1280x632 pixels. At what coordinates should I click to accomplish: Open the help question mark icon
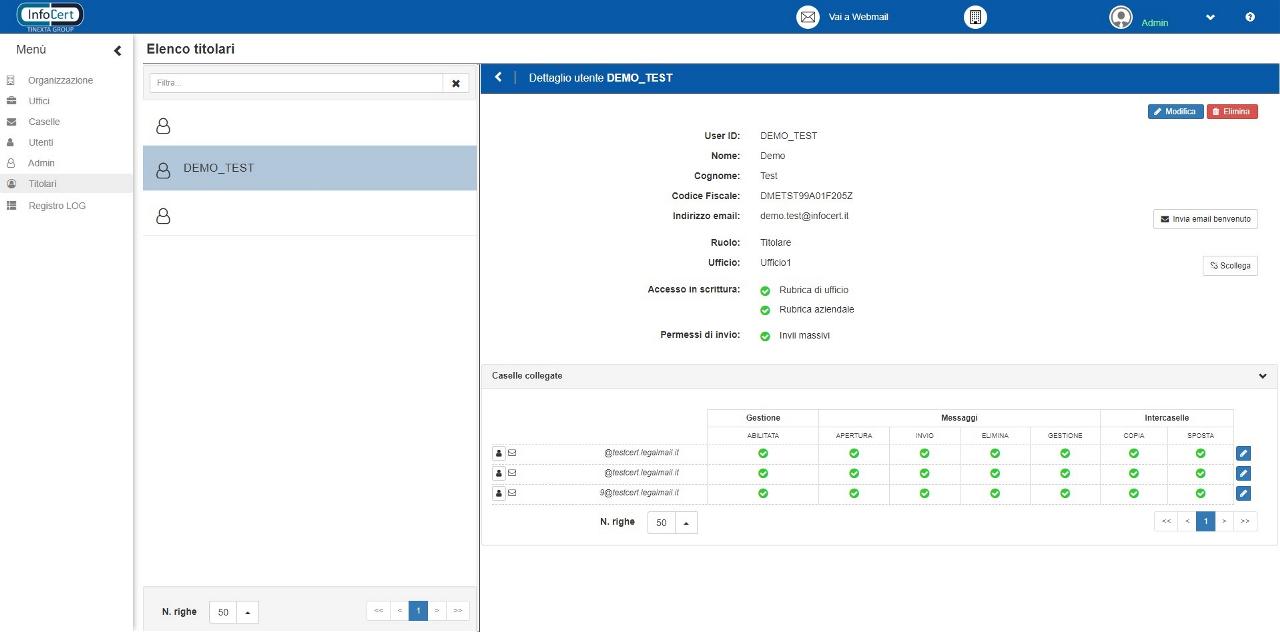1250,17
